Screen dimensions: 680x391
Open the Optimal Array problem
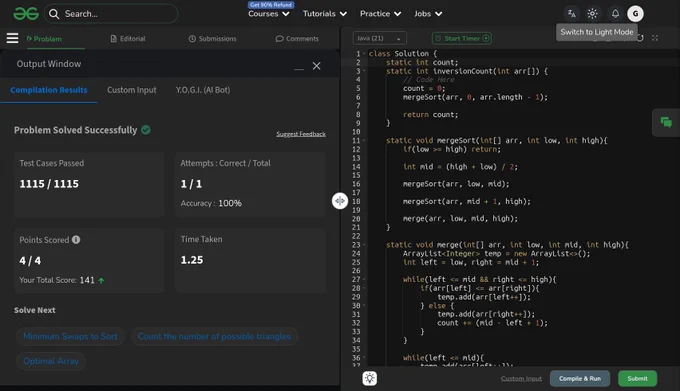coord(51,361)
